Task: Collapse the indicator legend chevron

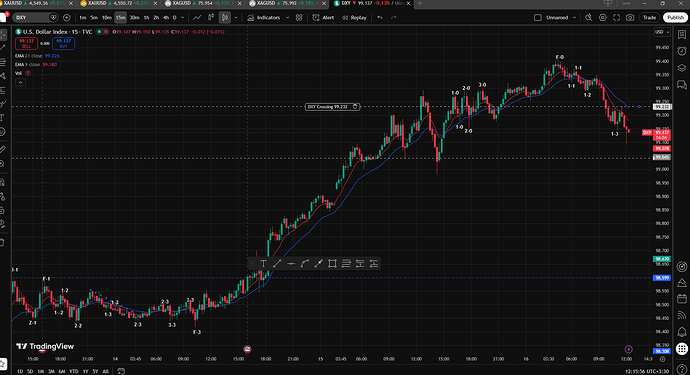Action: click(20, 82)
